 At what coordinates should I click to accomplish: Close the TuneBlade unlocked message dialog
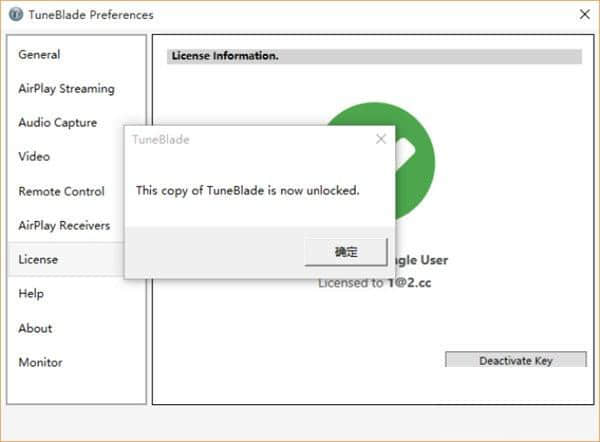pos(381,139)
